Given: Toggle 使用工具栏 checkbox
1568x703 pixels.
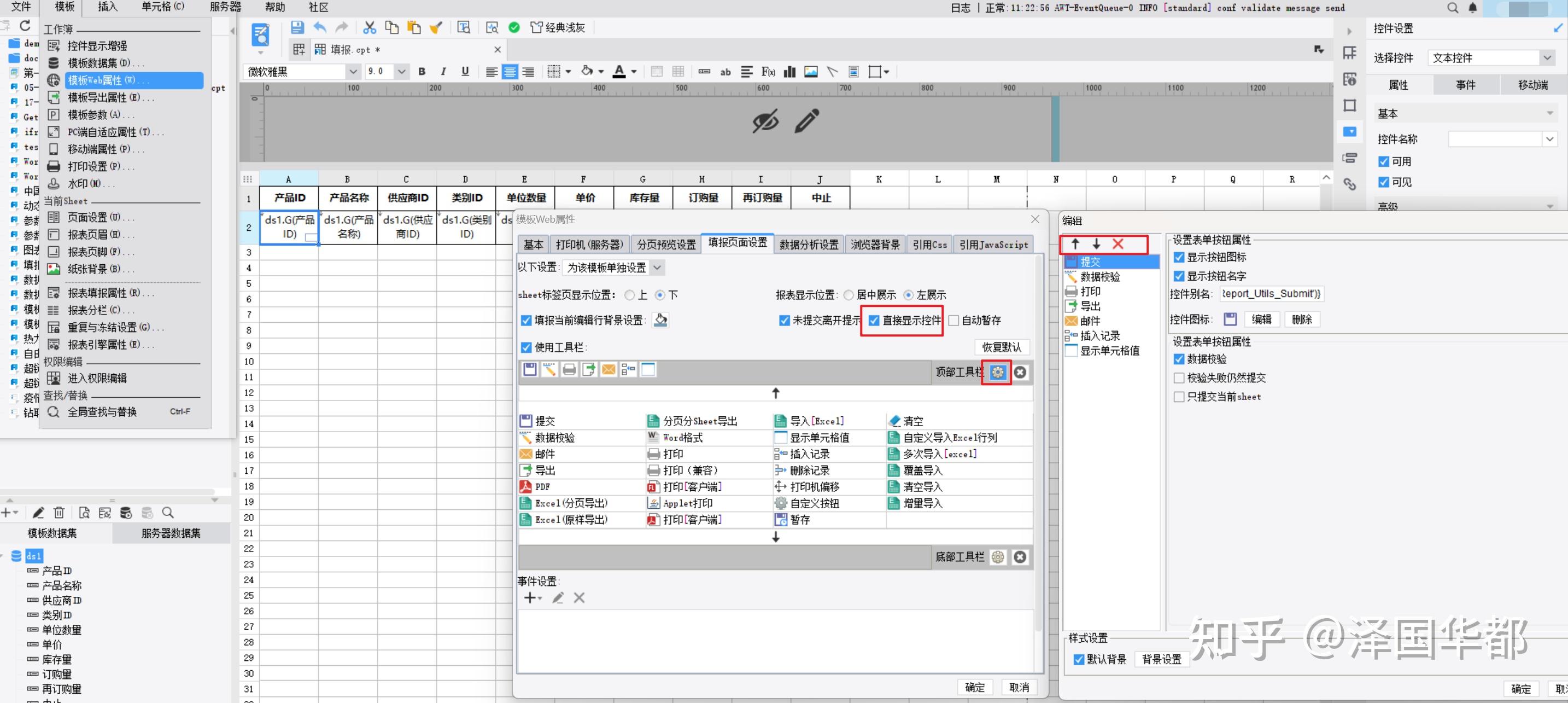Looking at the screenshot, I should [x=526, y=347].
